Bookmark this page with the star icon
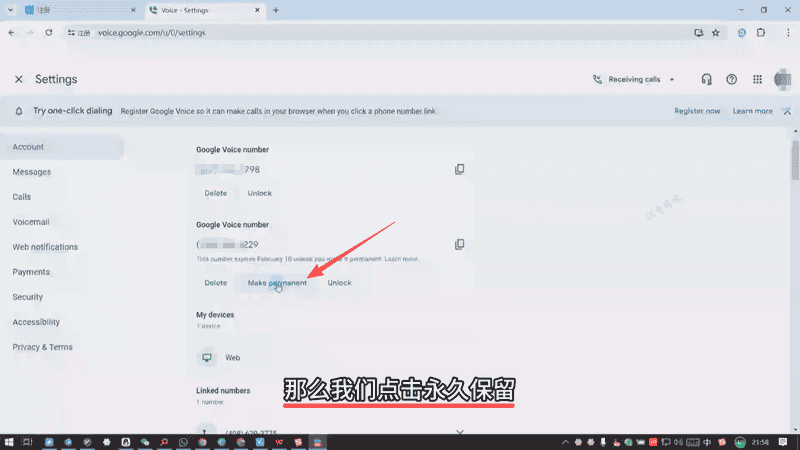 [x=716, y=33]
